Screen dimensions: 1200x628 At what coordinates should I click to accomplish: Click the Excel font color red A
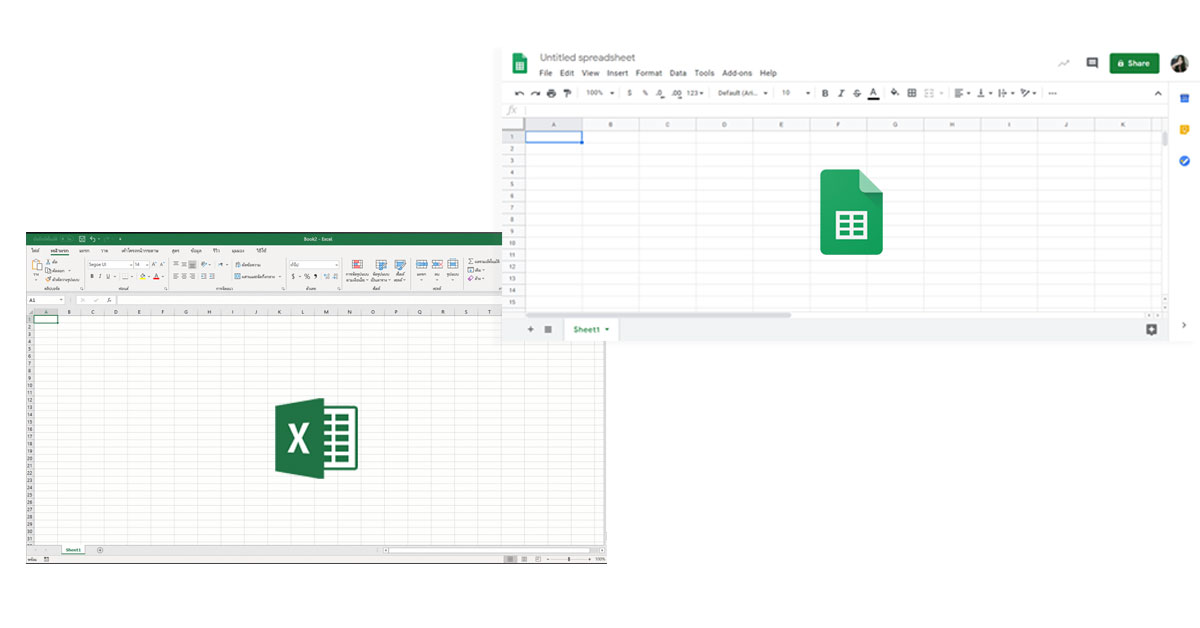(156, 277)
